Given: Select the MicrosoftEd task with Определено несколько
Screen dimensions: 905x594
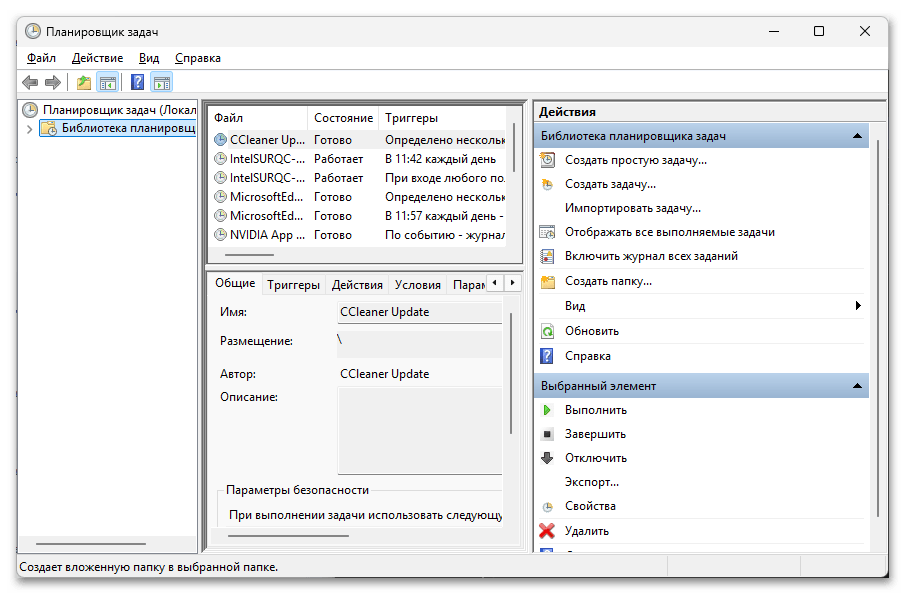Looking at the screenshot, I should (x=358, y=197).
